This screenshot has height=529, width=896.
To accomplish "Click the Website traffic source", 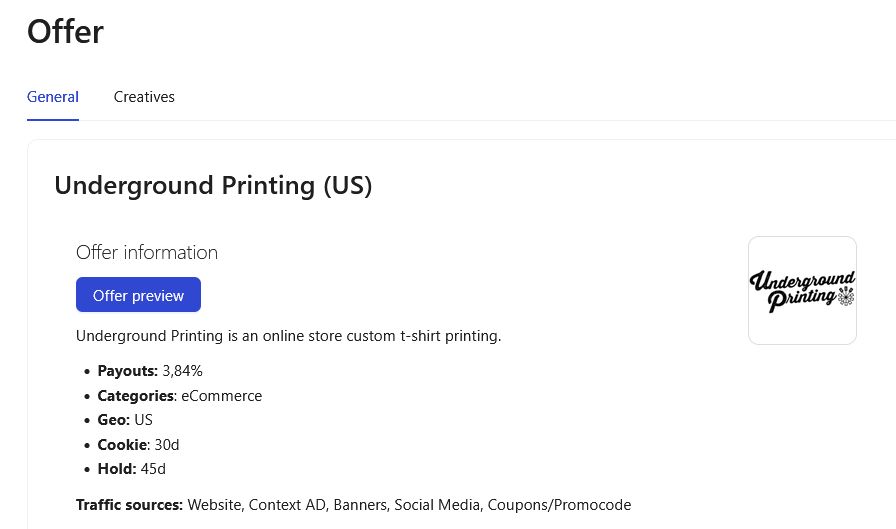I will tap(215, 505).
